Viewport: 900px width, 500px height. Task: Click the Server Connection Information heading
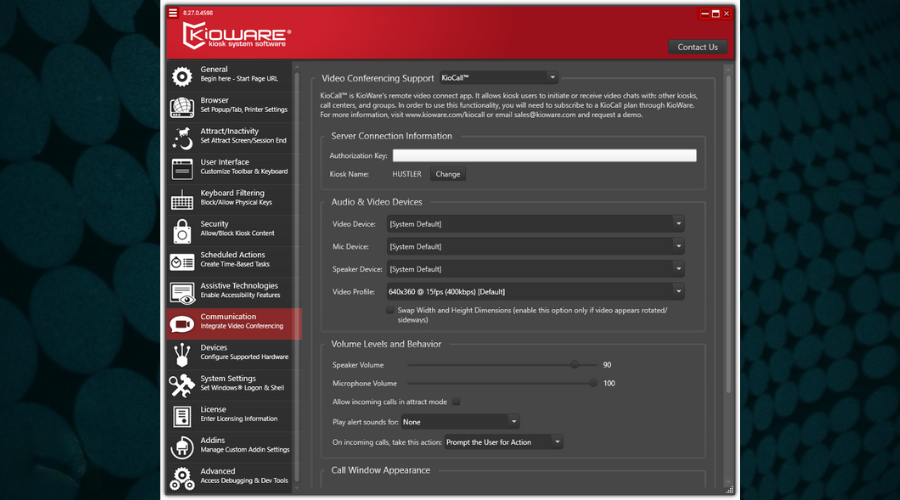391,136
